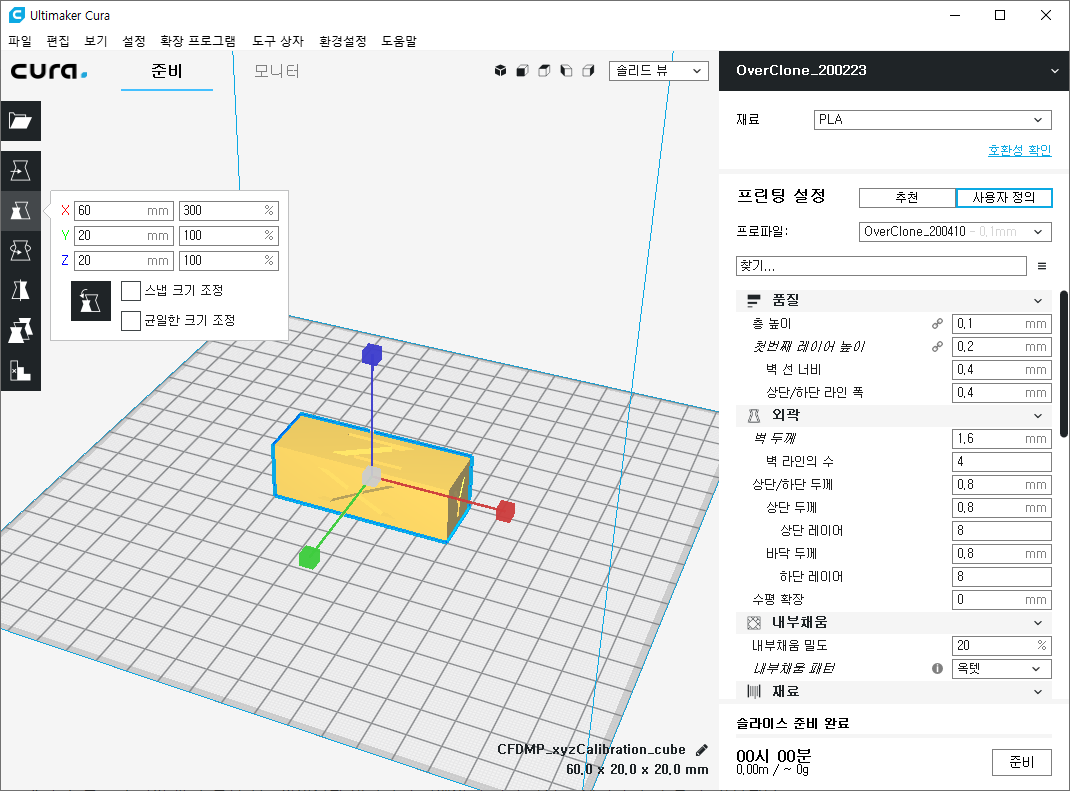The width and height of the screenshot is (1070, 791).
Task: Expand the OverClone_200223 printer selector
Action: pos(894,70)
